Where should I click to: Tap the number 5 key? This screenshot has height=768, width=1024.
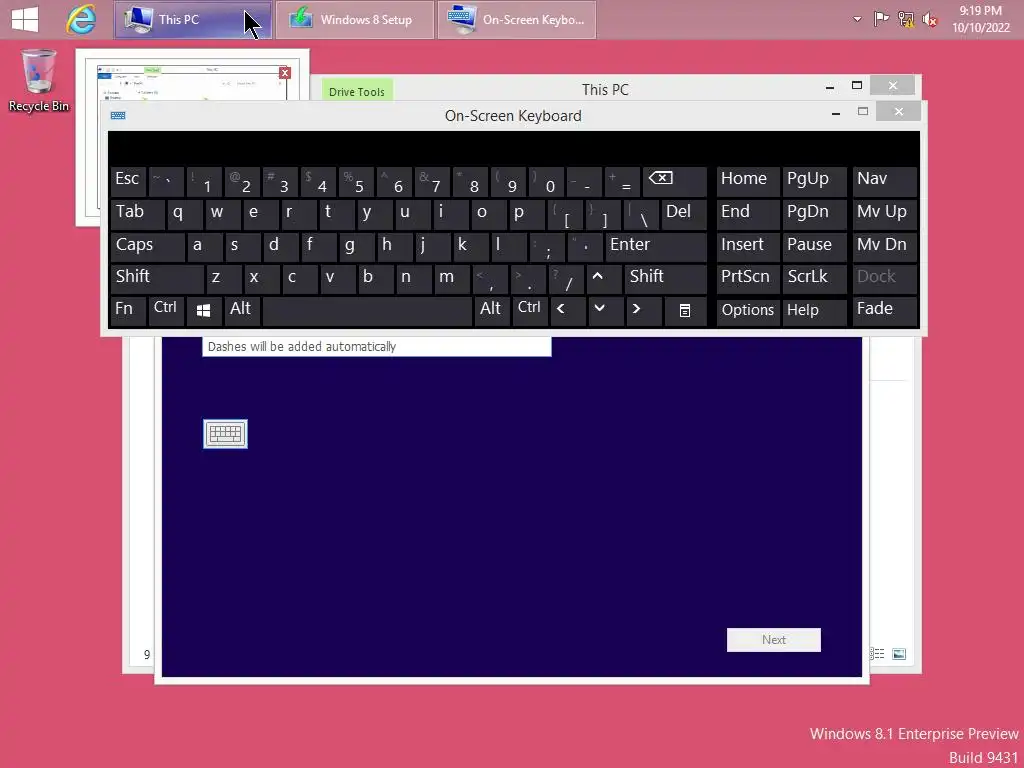pyautogui.click(x=356, y=180)
